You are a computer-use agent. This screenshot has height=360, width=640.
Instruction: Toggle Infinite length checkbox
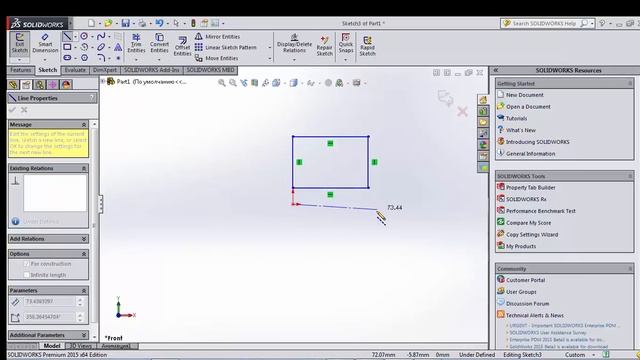[27, 275]
